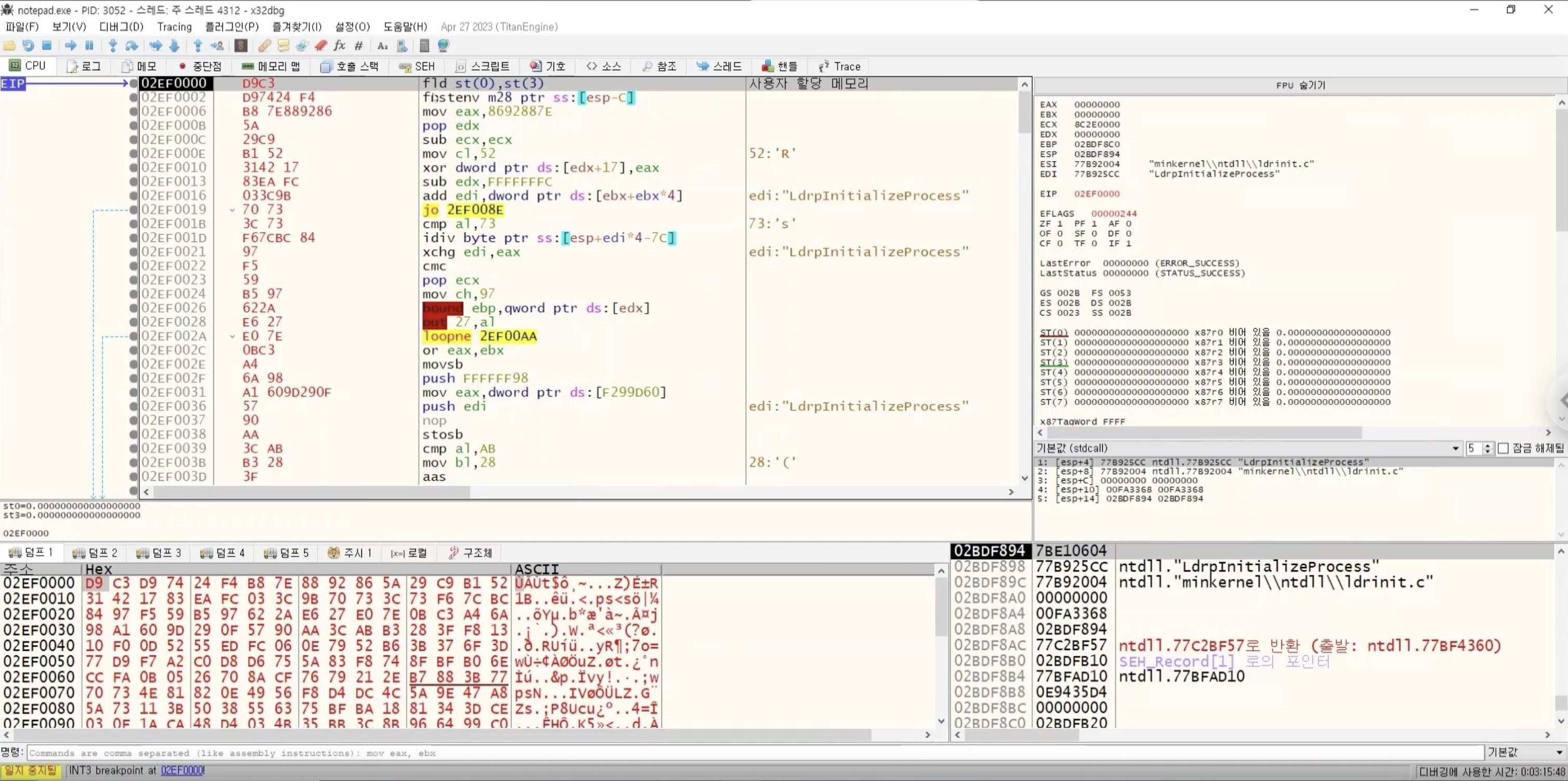Pause execution with the pause icon
Screen dimensions: 1568x781
[89, 46]
